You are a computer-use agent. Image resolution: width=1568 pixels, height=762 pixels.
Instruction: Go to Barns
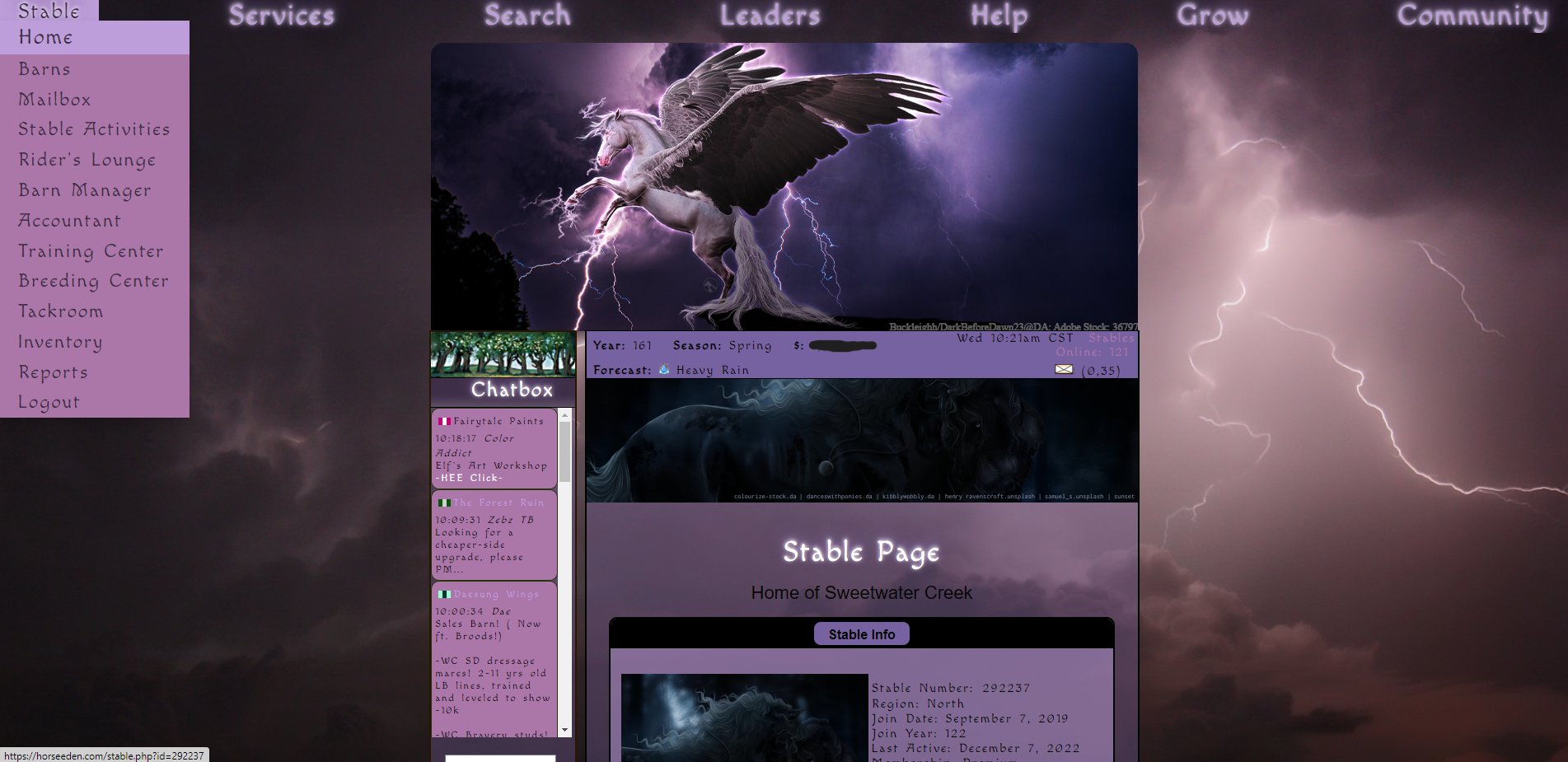95,69
